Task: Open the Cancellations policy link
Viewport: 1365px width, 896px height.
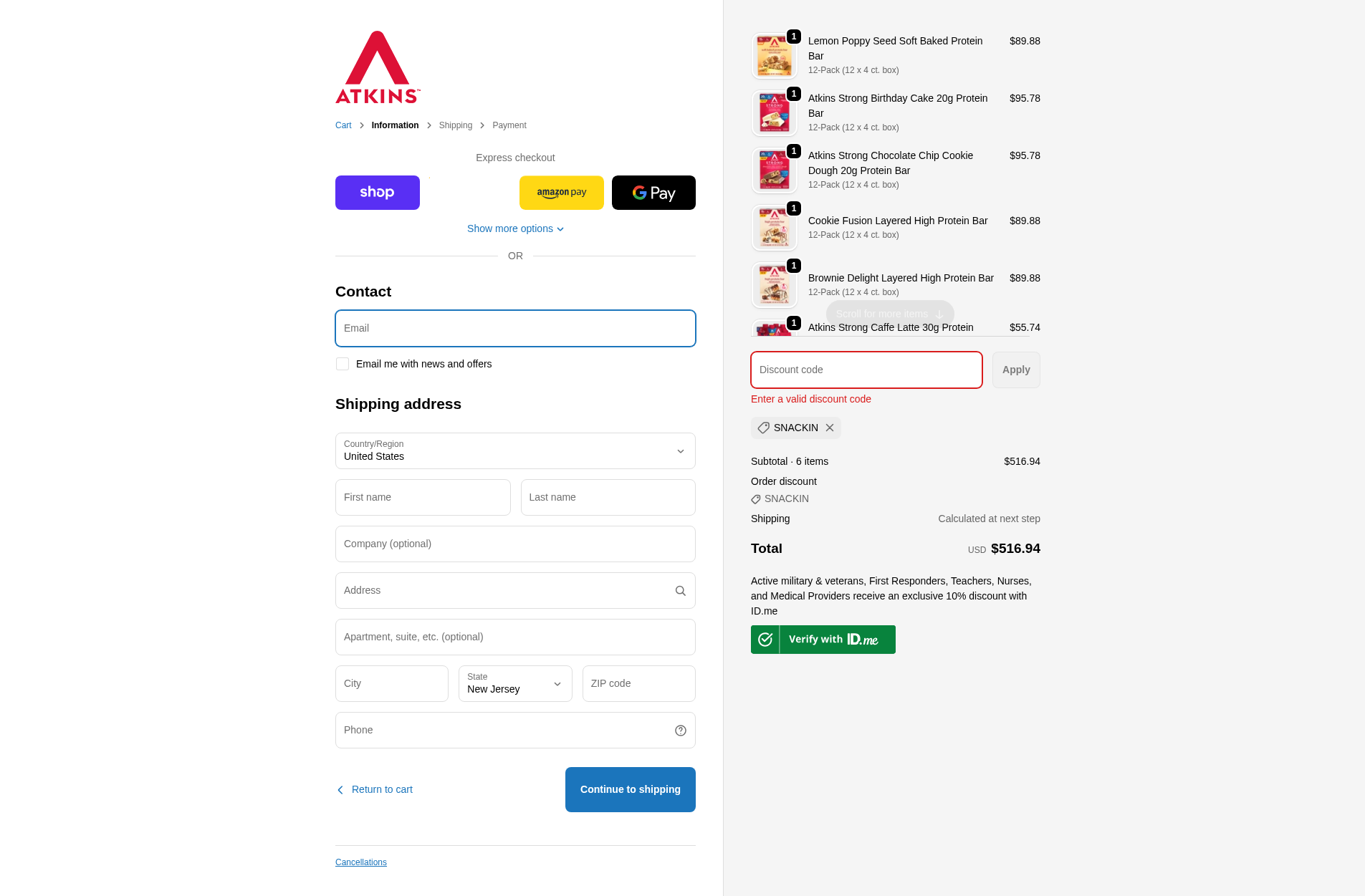Action: click(x=361, y=862)
